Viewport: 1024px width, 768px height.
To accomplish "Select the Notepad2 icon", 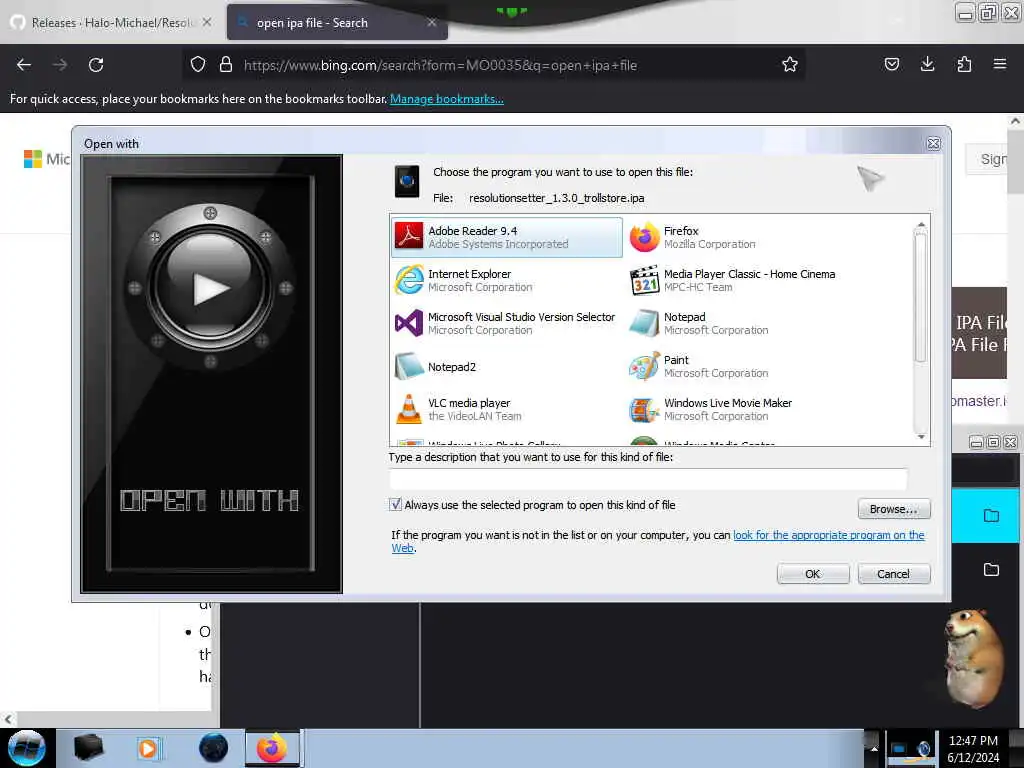I will [409, 366].
